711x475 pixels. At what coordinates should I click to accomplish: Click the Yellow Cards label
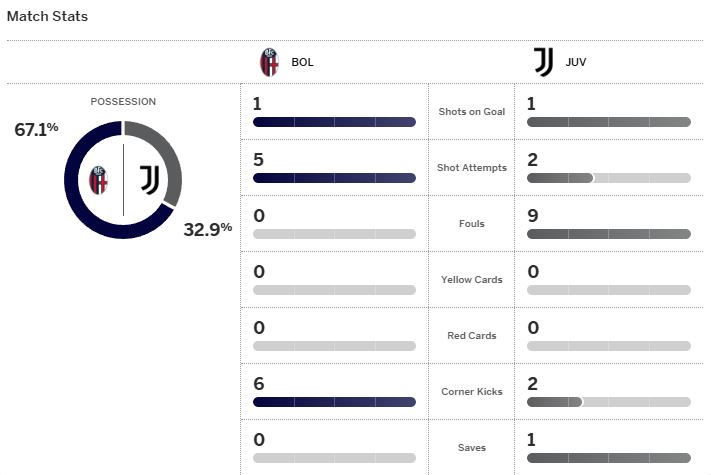(x=472, y=280)
